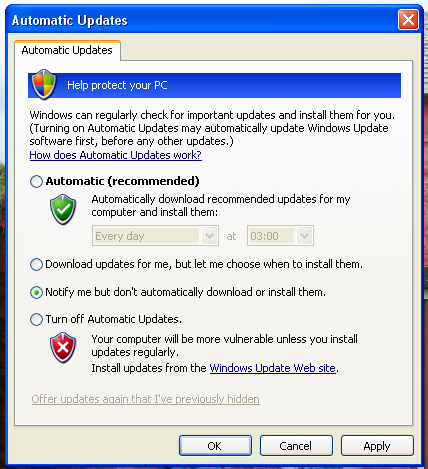The width and height of the screenshot is (428, 469).
Task: Click Offer updates again that I've previously hidden
Action: point(145,399)
